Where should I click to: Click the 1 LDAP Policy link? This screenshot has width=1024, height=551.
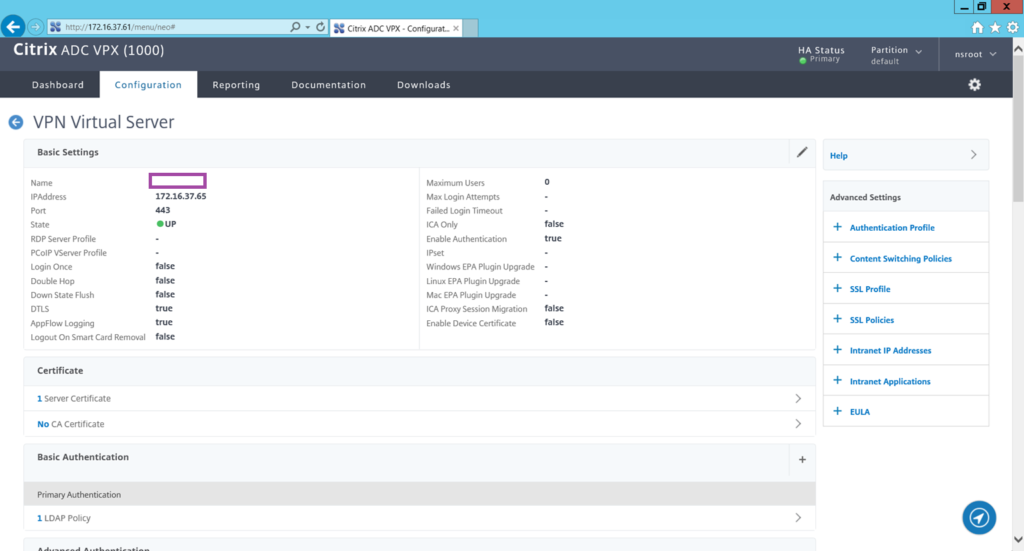point(63,518)
